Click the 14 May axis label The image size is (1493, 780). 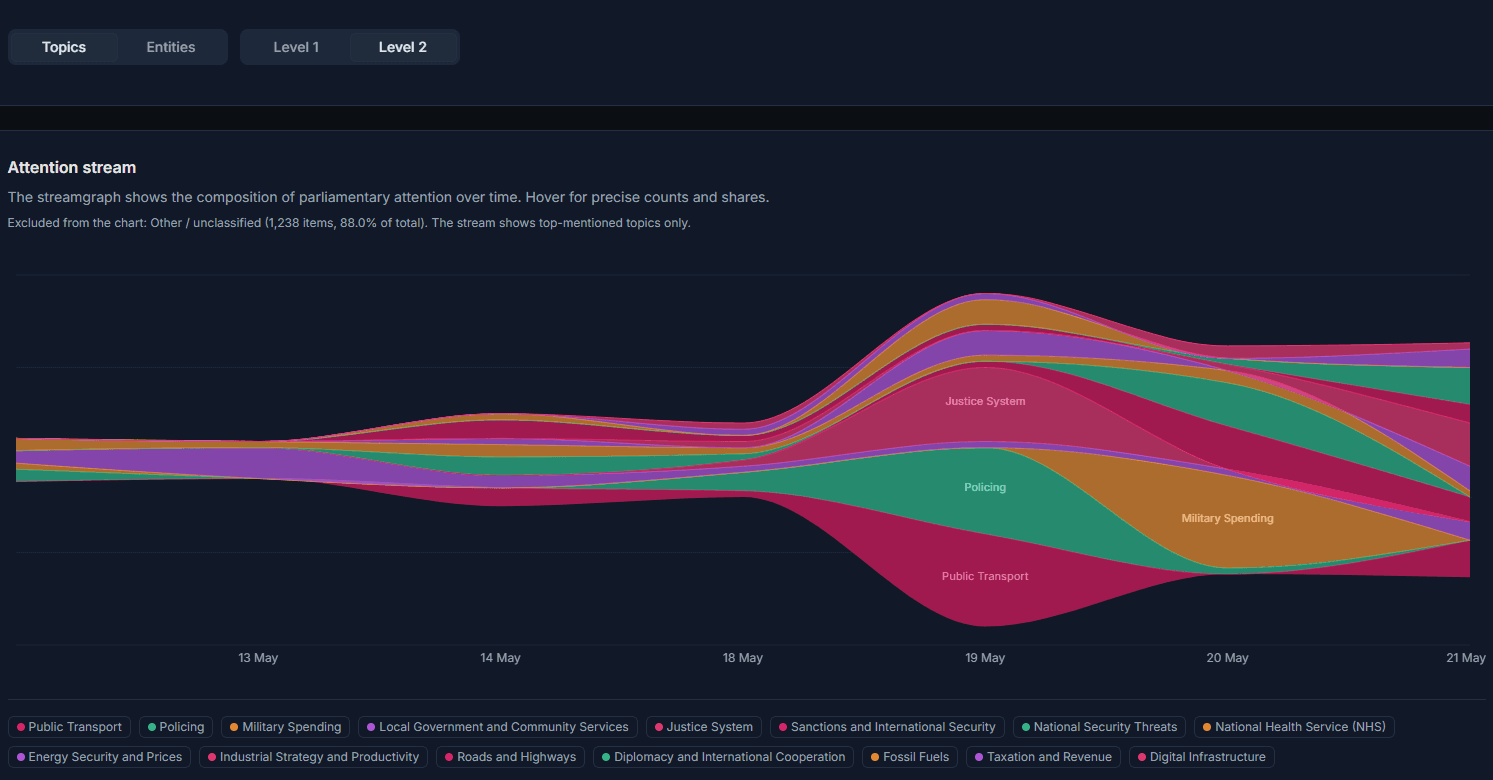coord(500,658)
